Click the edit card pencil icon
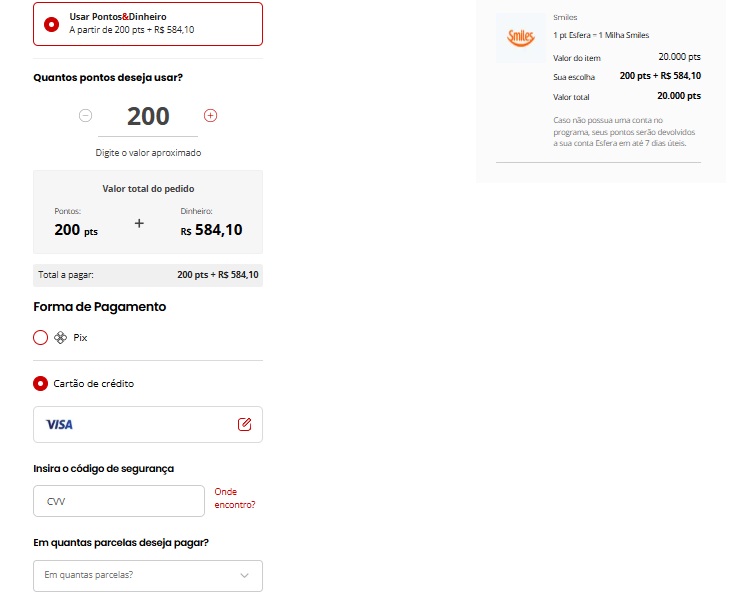This screenshot has height=605, width=750. click(244, 424)
